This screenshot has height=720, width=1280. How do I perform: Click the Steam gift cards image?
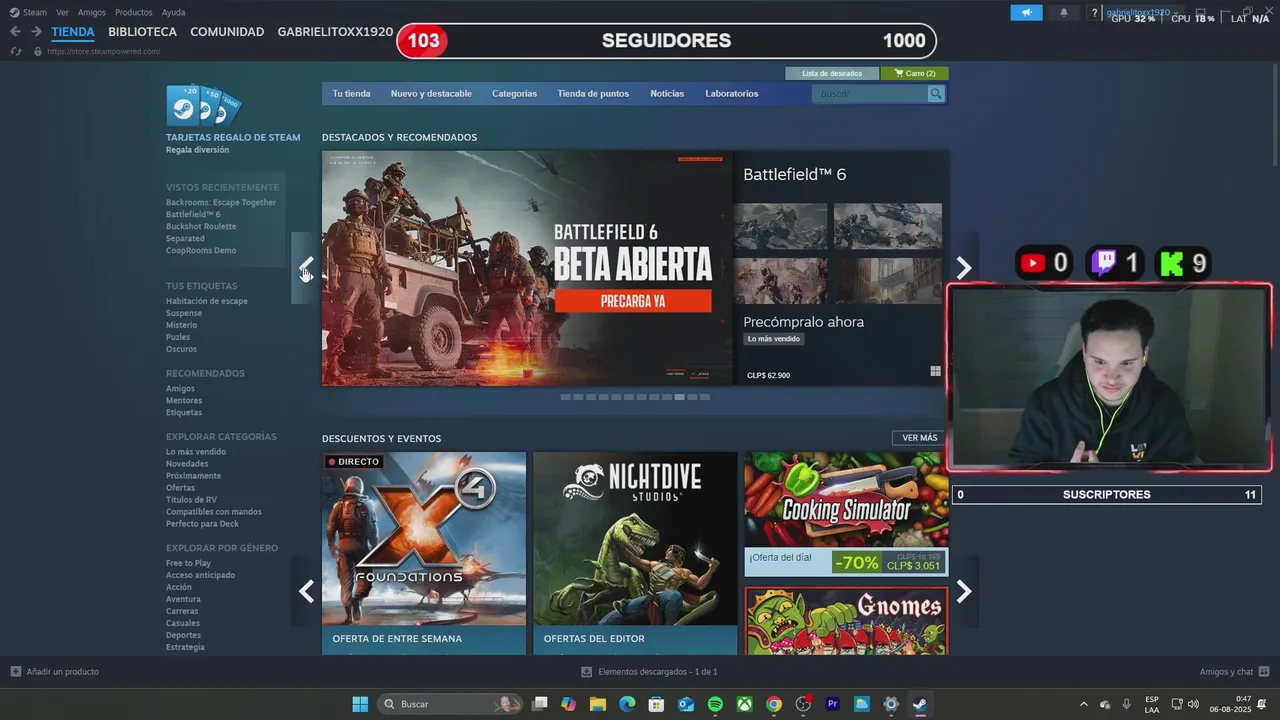(204, 105)
